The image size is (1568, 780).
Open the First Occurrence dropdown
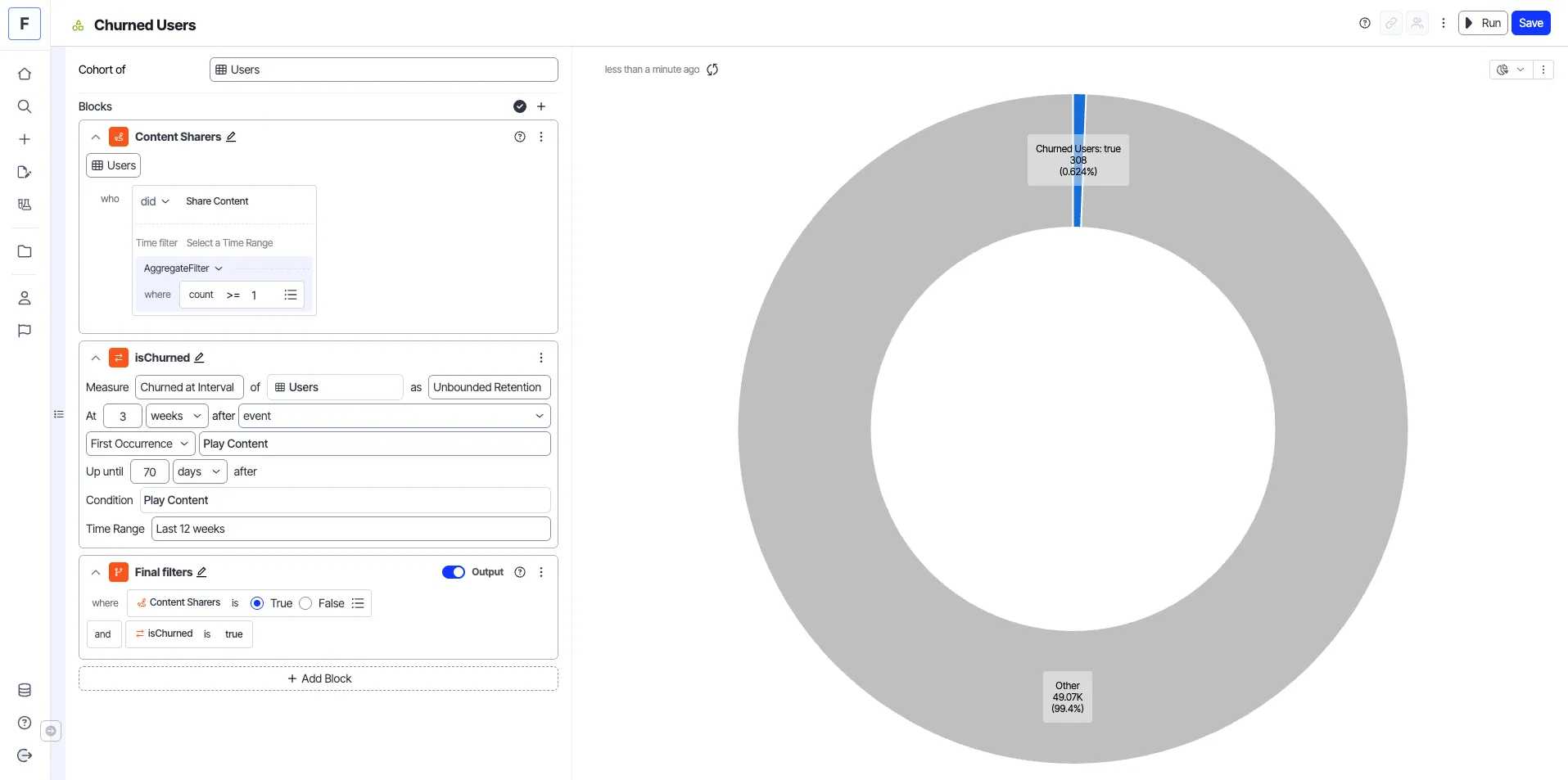pos(140,444)
